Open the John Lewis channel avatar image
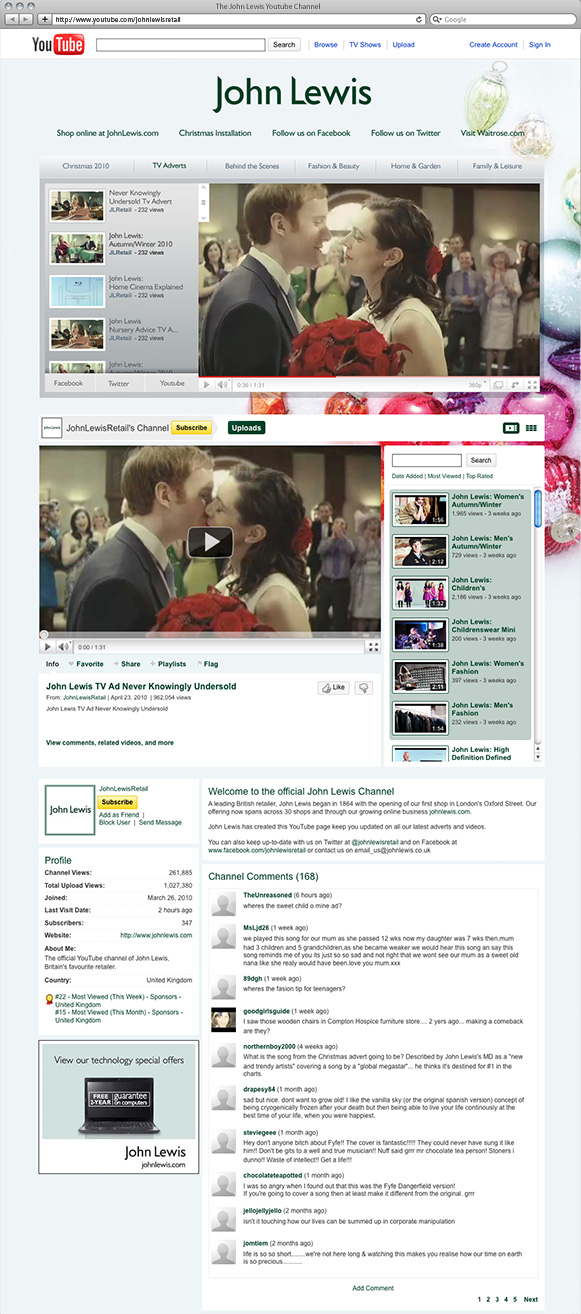Screen dimensions: 581x1314 pos(70,810)
